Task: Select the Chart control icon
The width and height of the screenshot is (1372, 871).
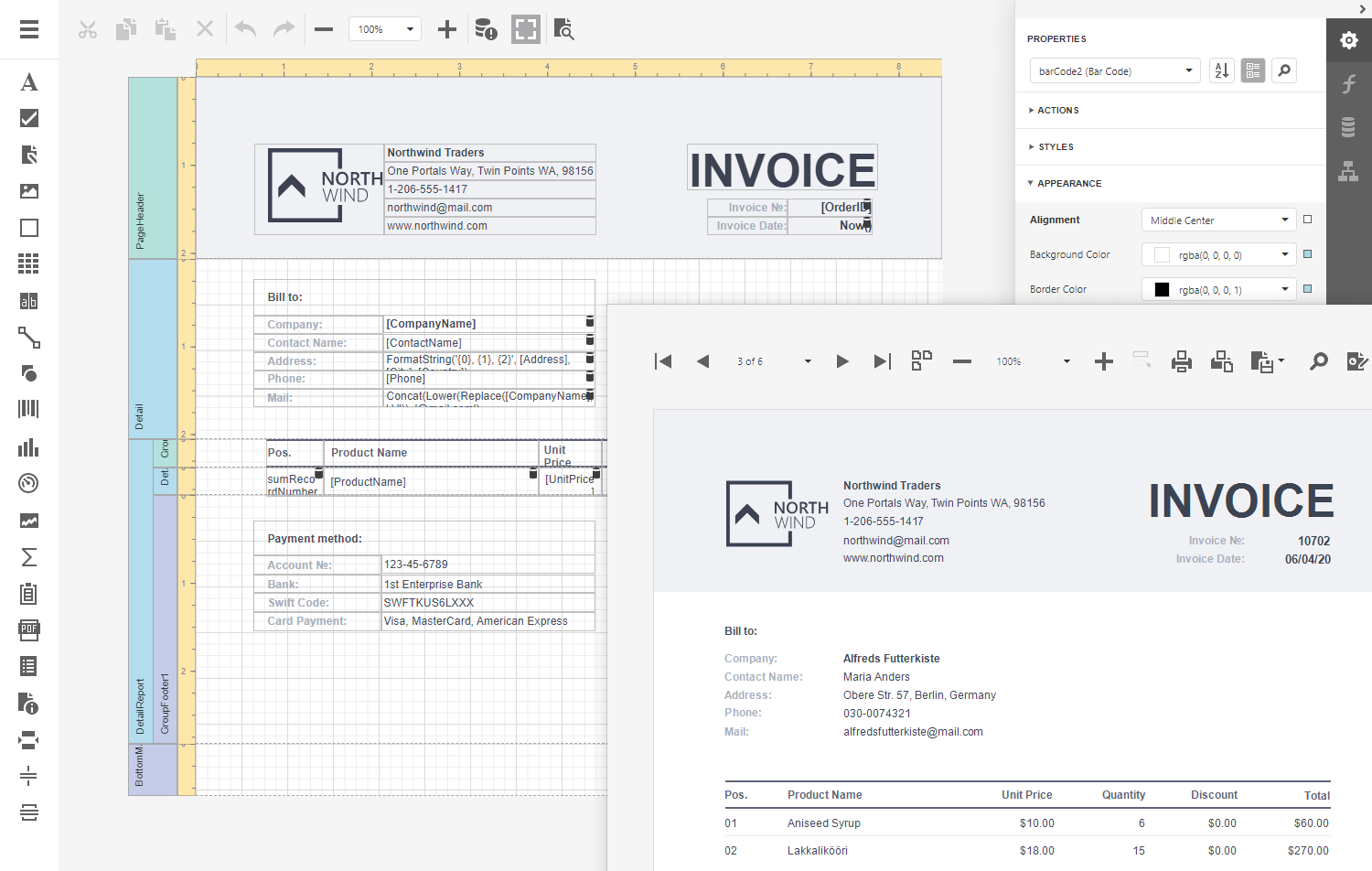Action: point(29,447)
